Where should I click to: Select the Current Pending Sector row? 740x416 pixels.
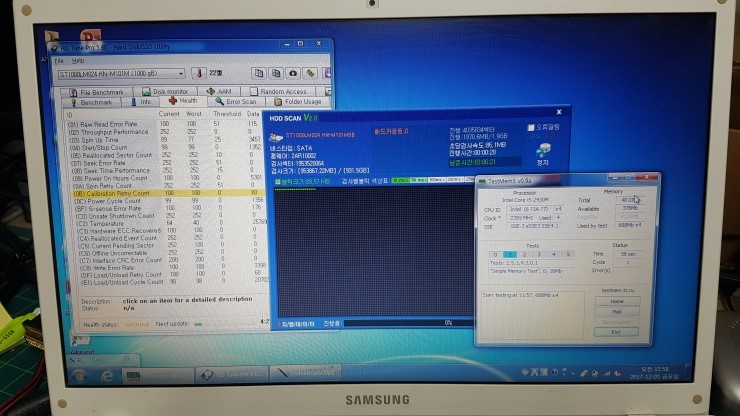[171, 246]
